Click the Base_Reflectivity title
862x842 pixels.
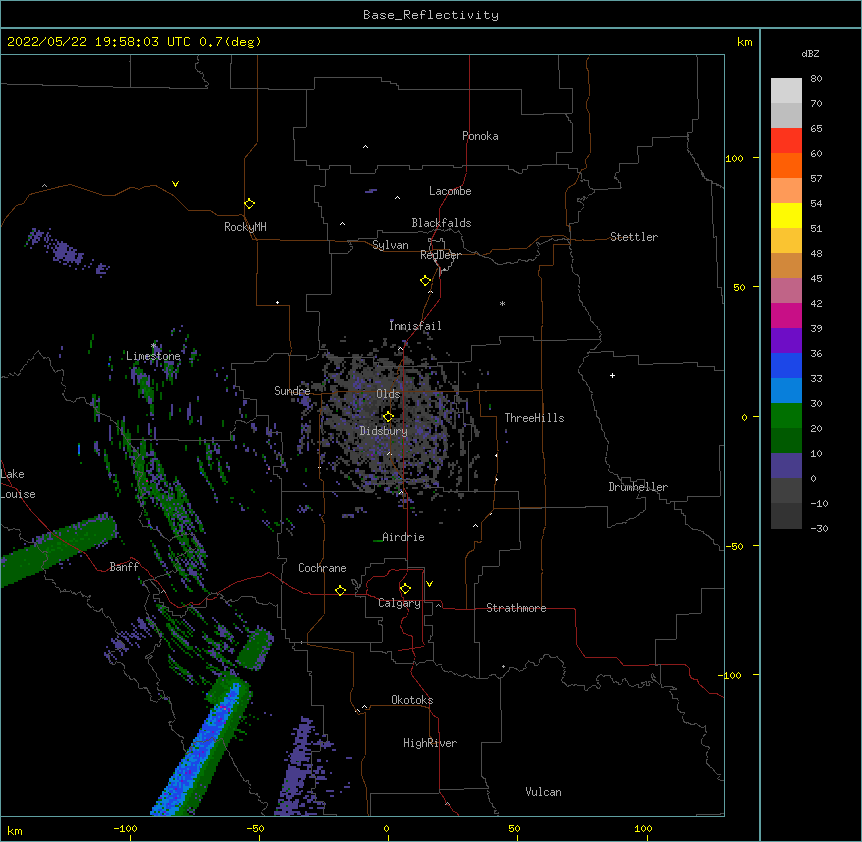(x=431, y=15)
